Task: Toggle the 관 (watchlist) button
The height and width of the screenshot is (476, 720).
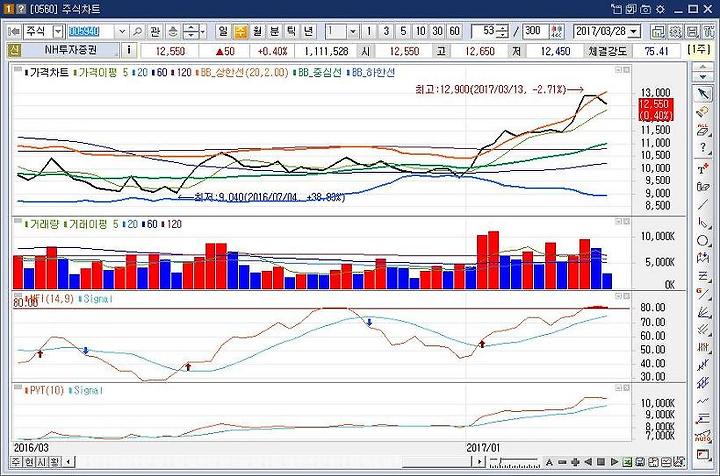Action: coord(155,31)
